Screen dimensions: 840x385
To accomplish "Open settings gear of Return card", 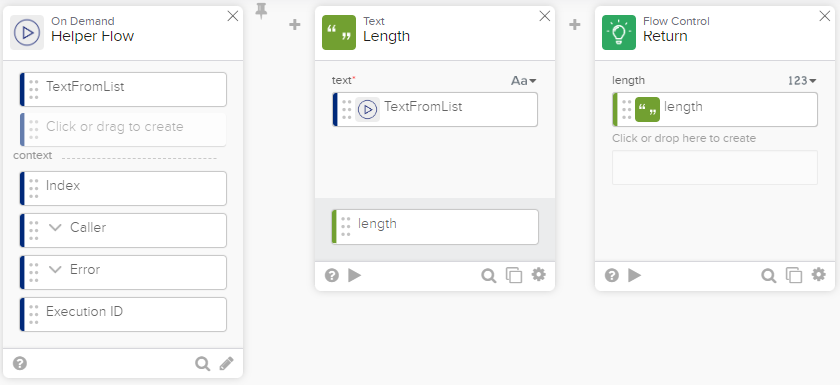I will (x=819, y=275).
